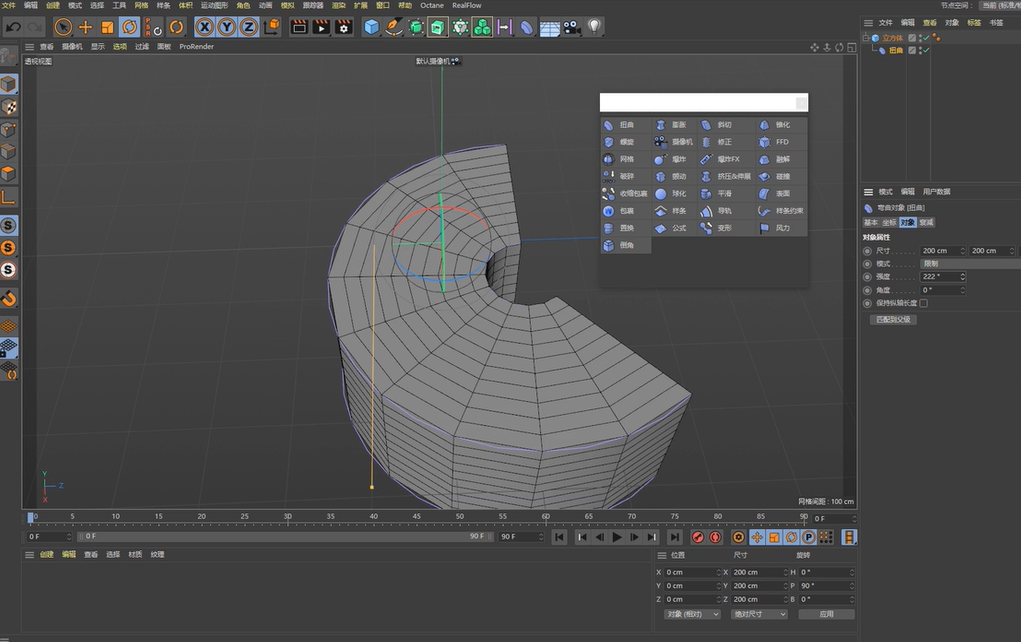1021x642 pixels.
Task: Click the Play forward button
Action: coord(617,537)
